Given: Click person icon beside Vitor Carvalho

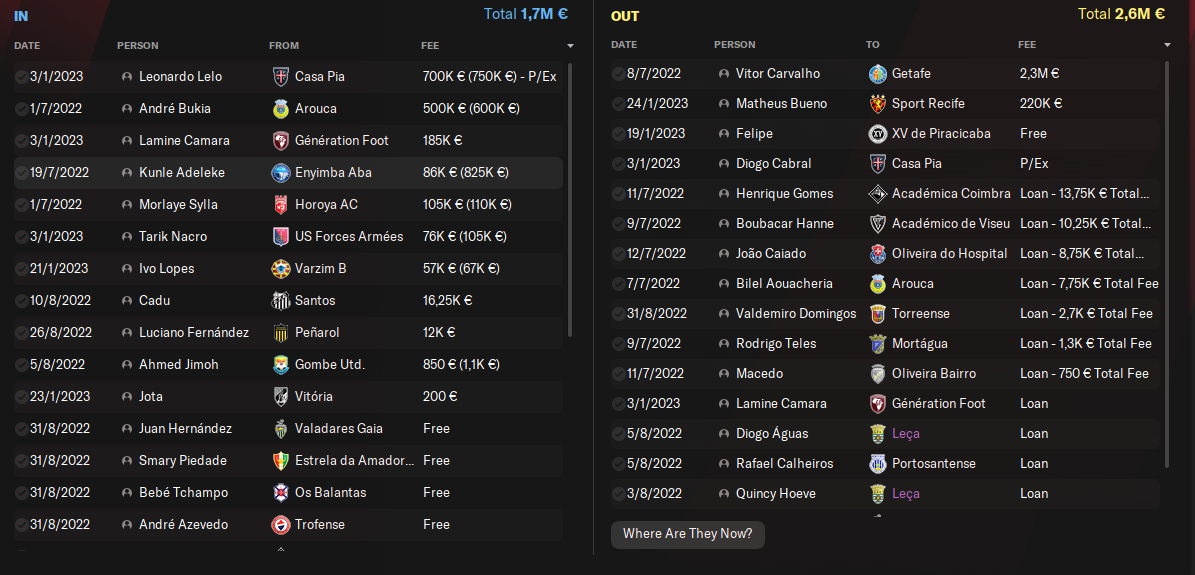Looking at the screenshot, I should (724, 74).
